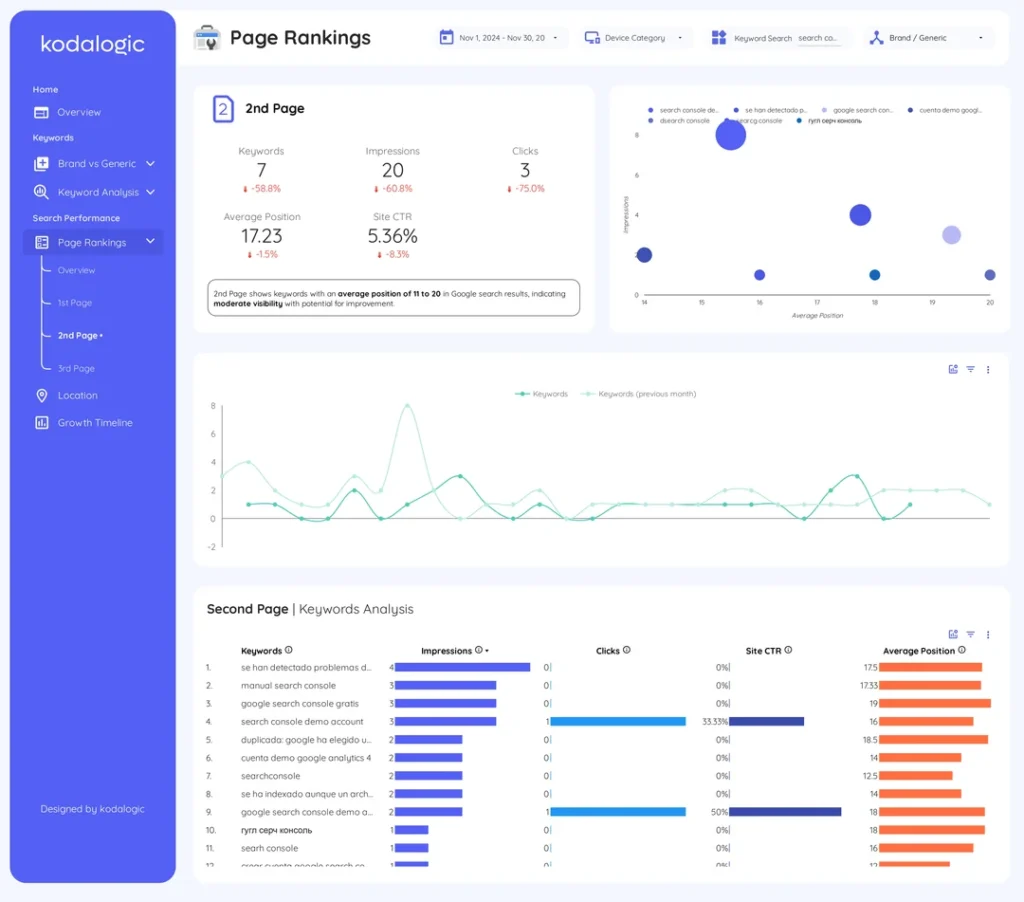Select 3rd Page in the sidebar
The image size is (1024, 902).
coord(78,368)
